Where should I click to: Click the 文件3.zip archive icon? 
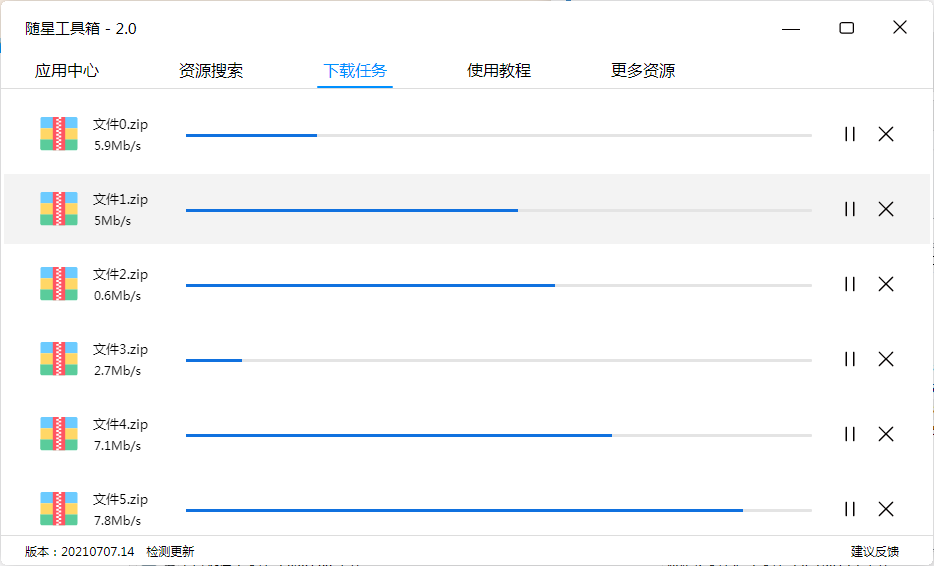tap(59, 359)
